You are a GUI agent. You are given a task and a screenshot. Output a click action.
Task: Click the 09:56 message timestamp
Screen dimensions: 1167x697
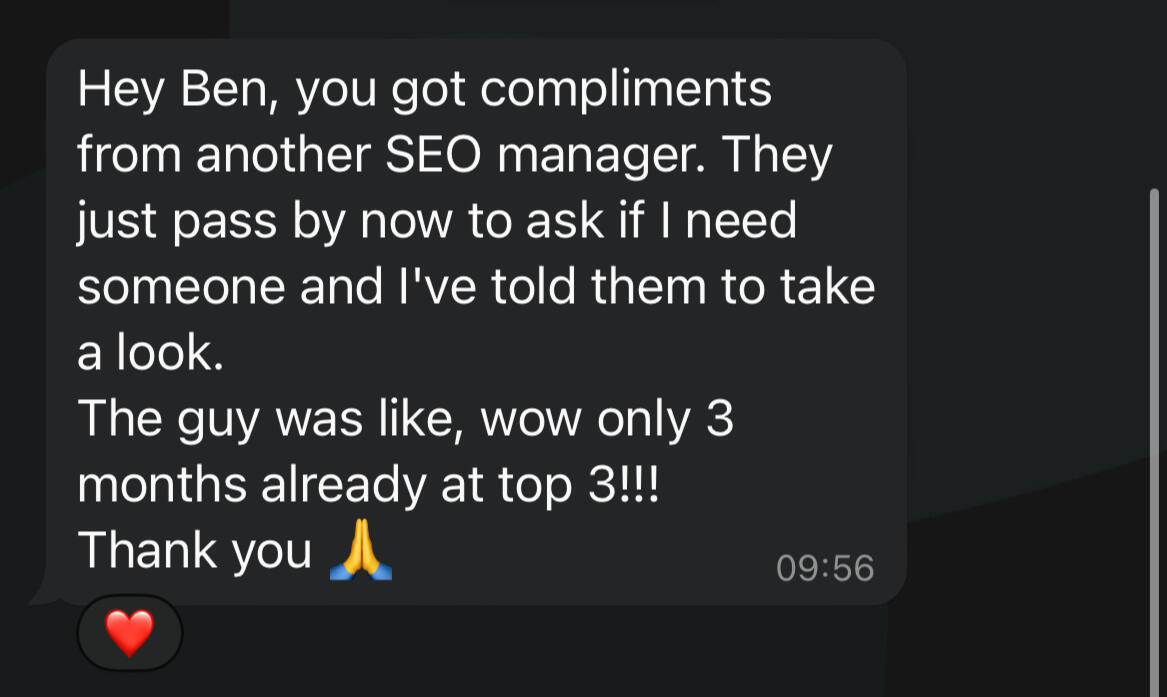click(825, 568)
